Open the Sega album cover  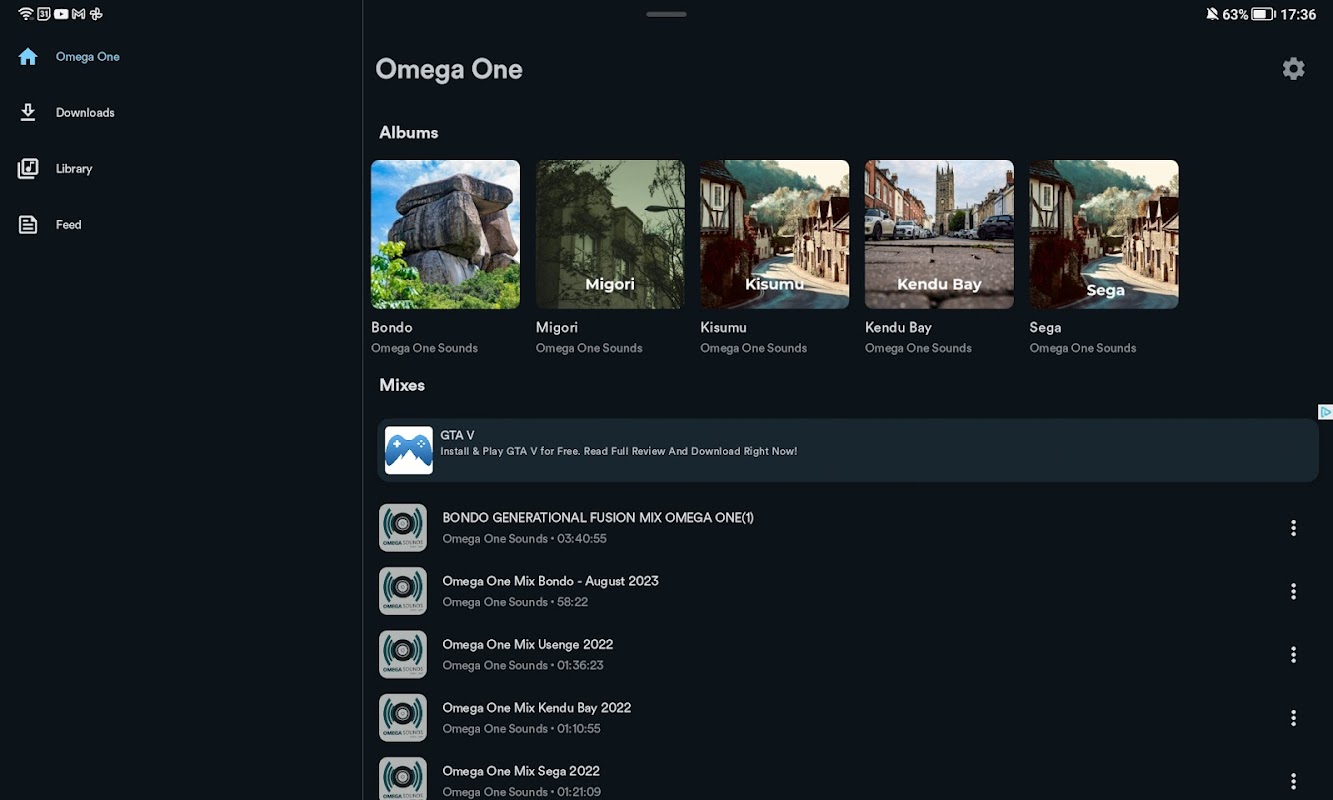(1104, 234)
